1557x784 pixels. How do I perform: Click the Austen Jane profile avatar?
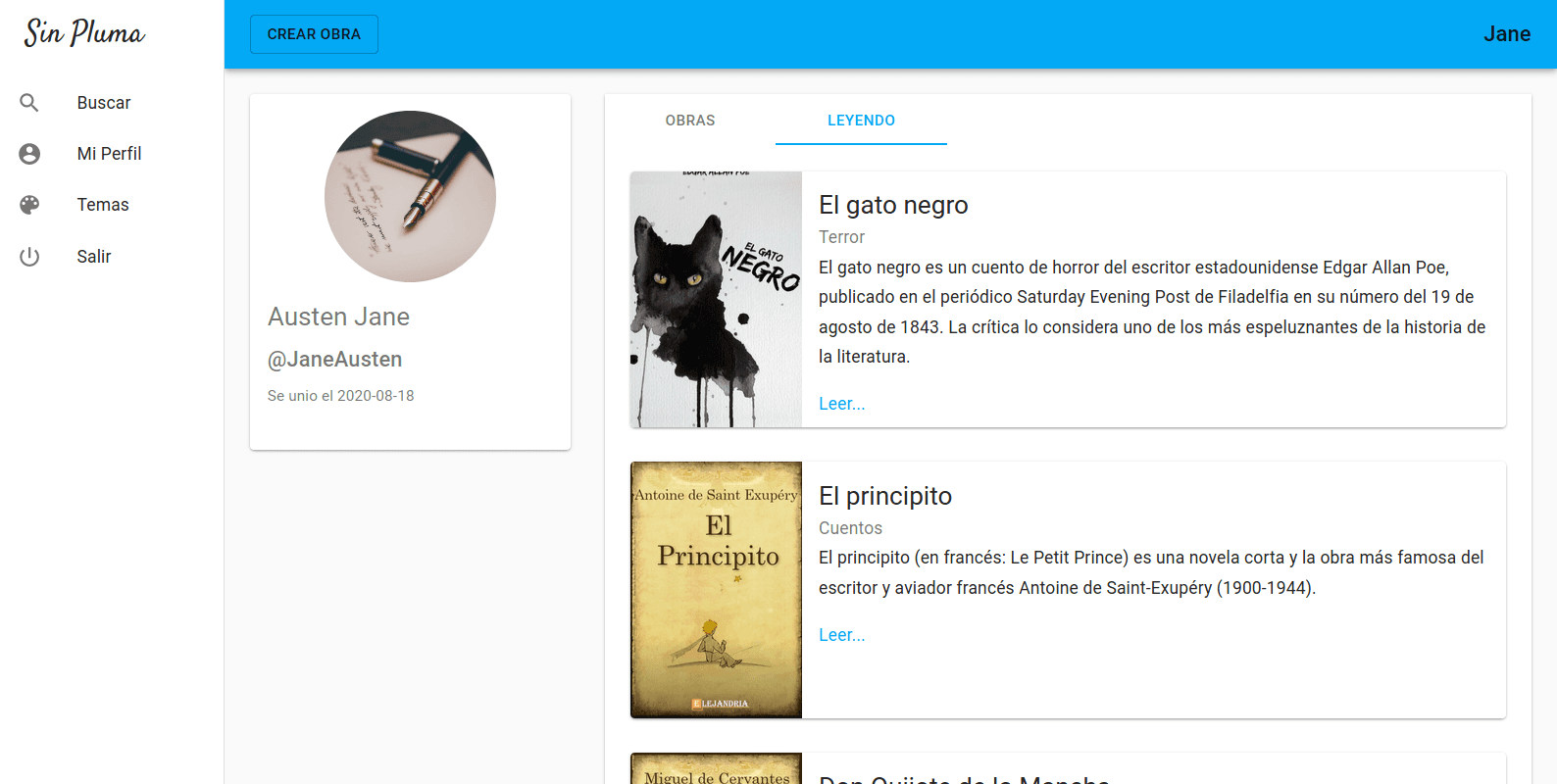[410, 196]
